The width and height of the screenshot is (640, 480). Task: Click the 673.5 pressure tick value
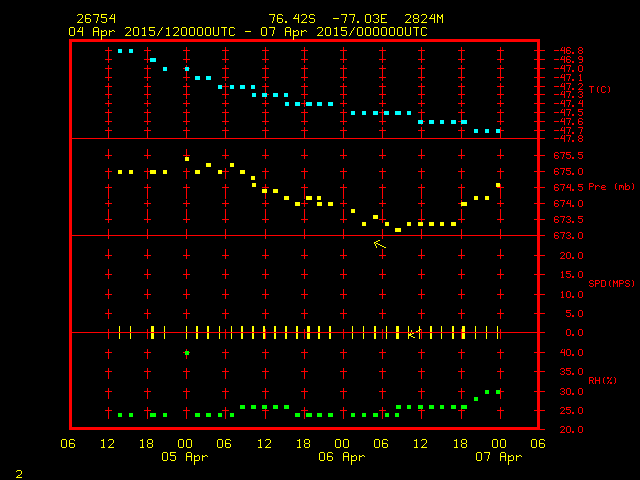tap(569, 220)
